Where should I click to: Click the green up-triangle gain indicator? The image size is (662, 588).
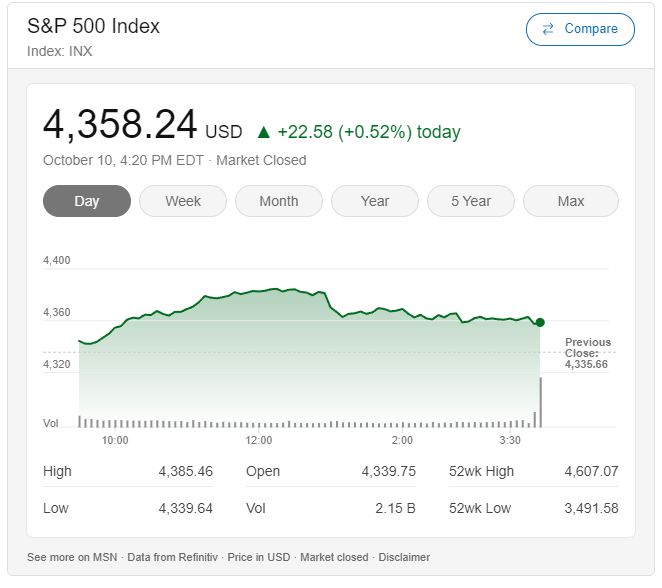point(264,132)
